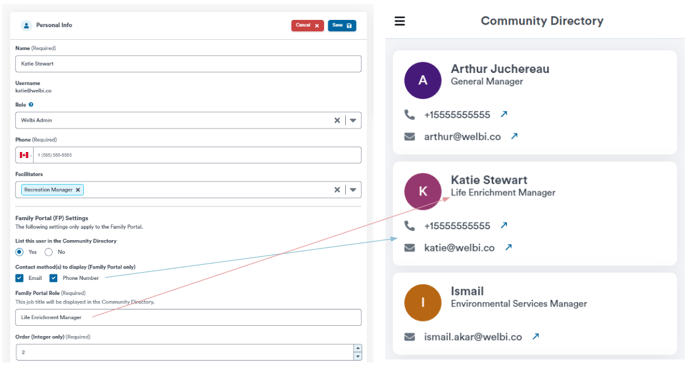Click the Family Portal Role input field
Viewport: 688px width, 368px height.
point(188,317)
